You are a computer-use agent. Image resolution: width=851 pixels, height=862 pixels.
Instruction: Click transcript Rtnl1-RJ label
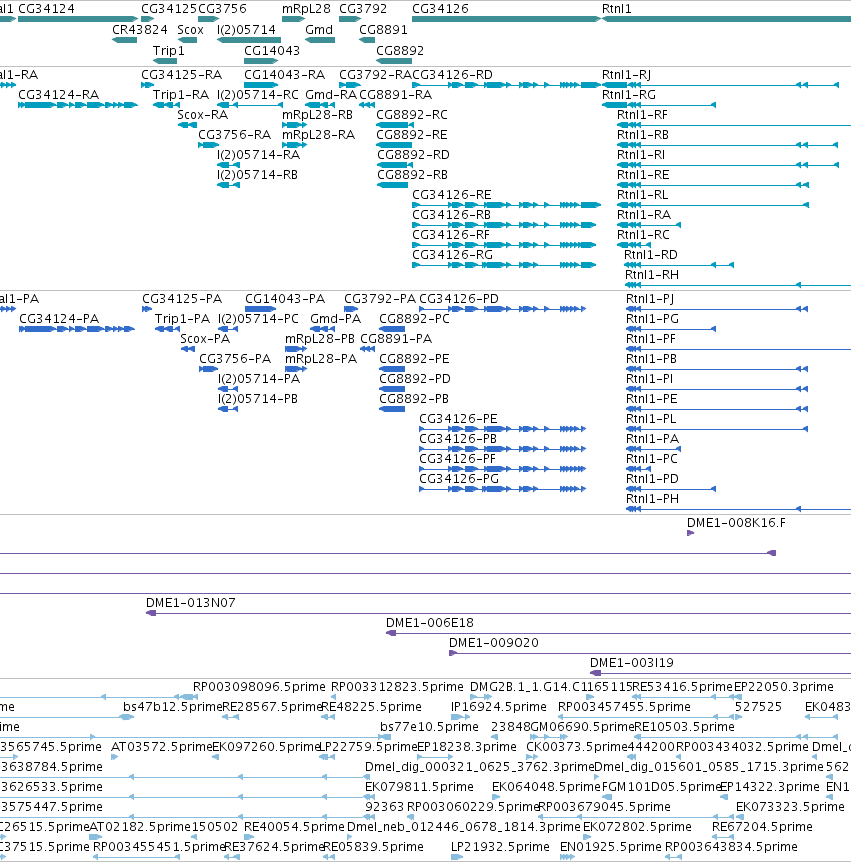coord(626,75)
